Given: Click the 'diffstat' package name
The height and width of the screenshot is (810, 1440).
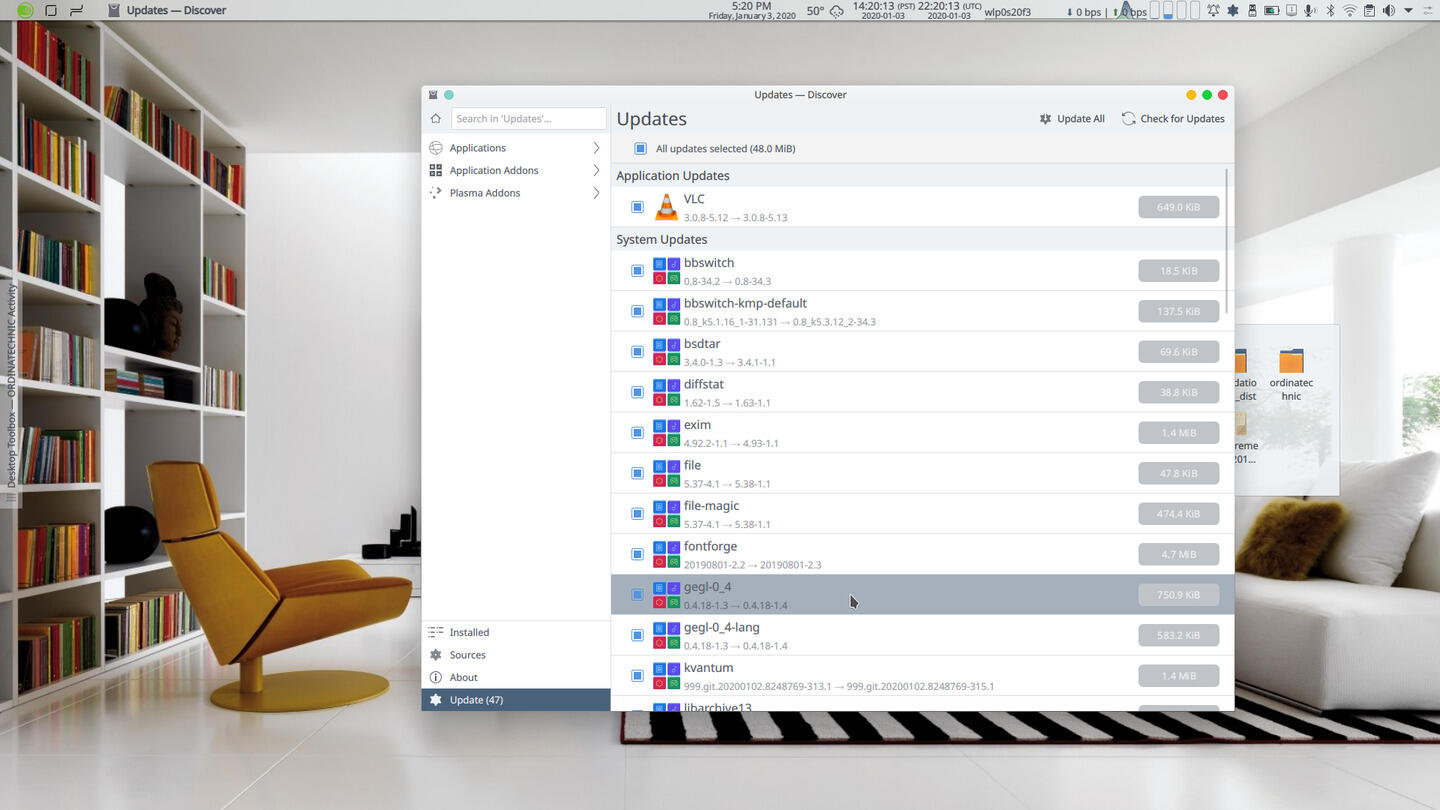Looking at the screenshot, I should click(704, 384).
